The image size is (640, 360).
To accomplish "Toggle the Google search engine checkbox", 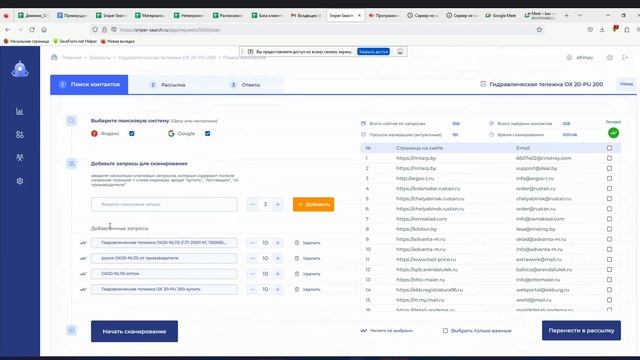I will pos(207,133).
